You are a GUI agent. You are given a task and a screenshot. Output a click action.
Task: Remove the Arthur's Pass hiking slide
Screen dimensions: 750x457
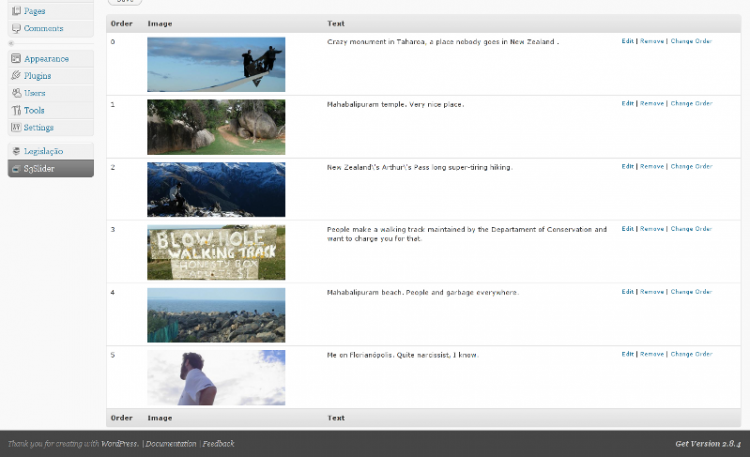(652, 167)
